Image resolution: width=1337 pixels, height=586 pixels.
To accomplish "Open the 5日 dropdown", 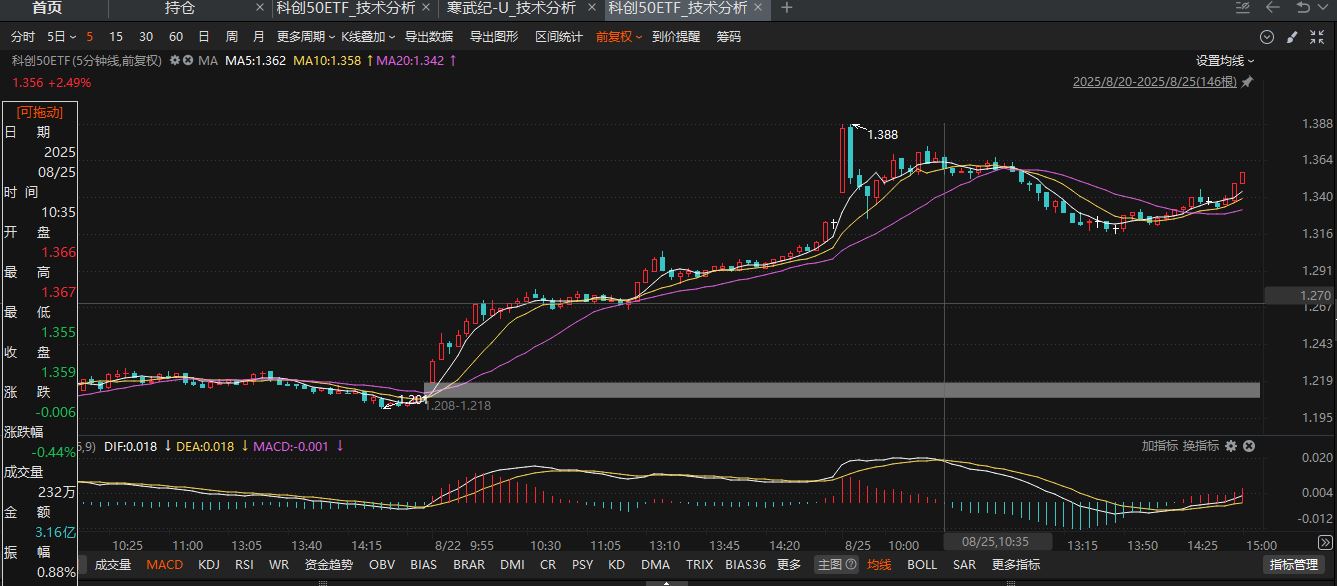I will 60,37.
